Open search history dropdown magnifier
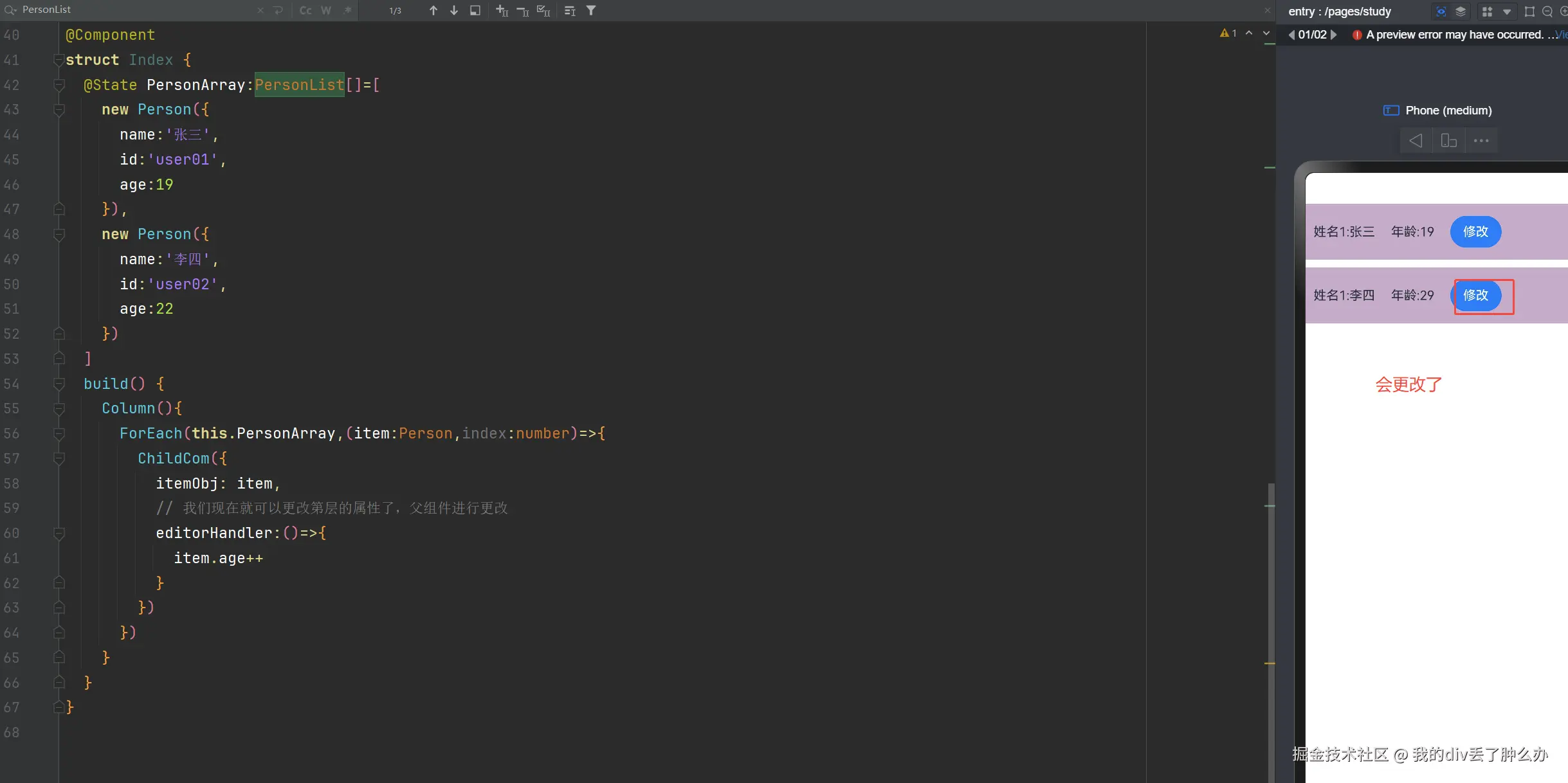The height and width of the screenshot is (783, 1568). pos(10,10)
